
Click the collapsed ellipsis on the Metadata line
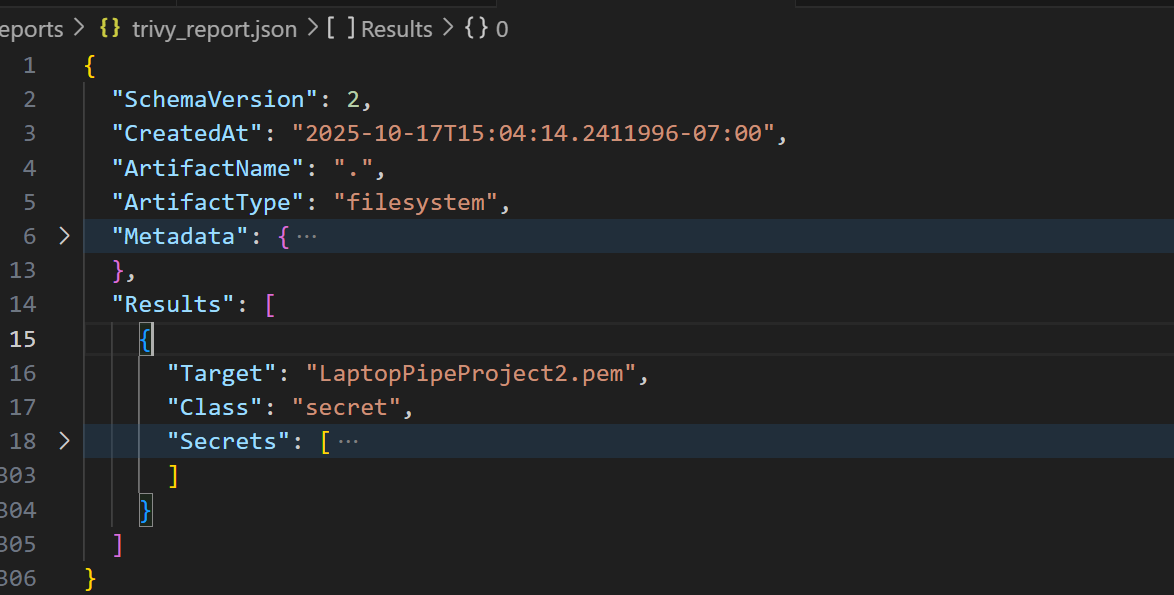(306, 236)
